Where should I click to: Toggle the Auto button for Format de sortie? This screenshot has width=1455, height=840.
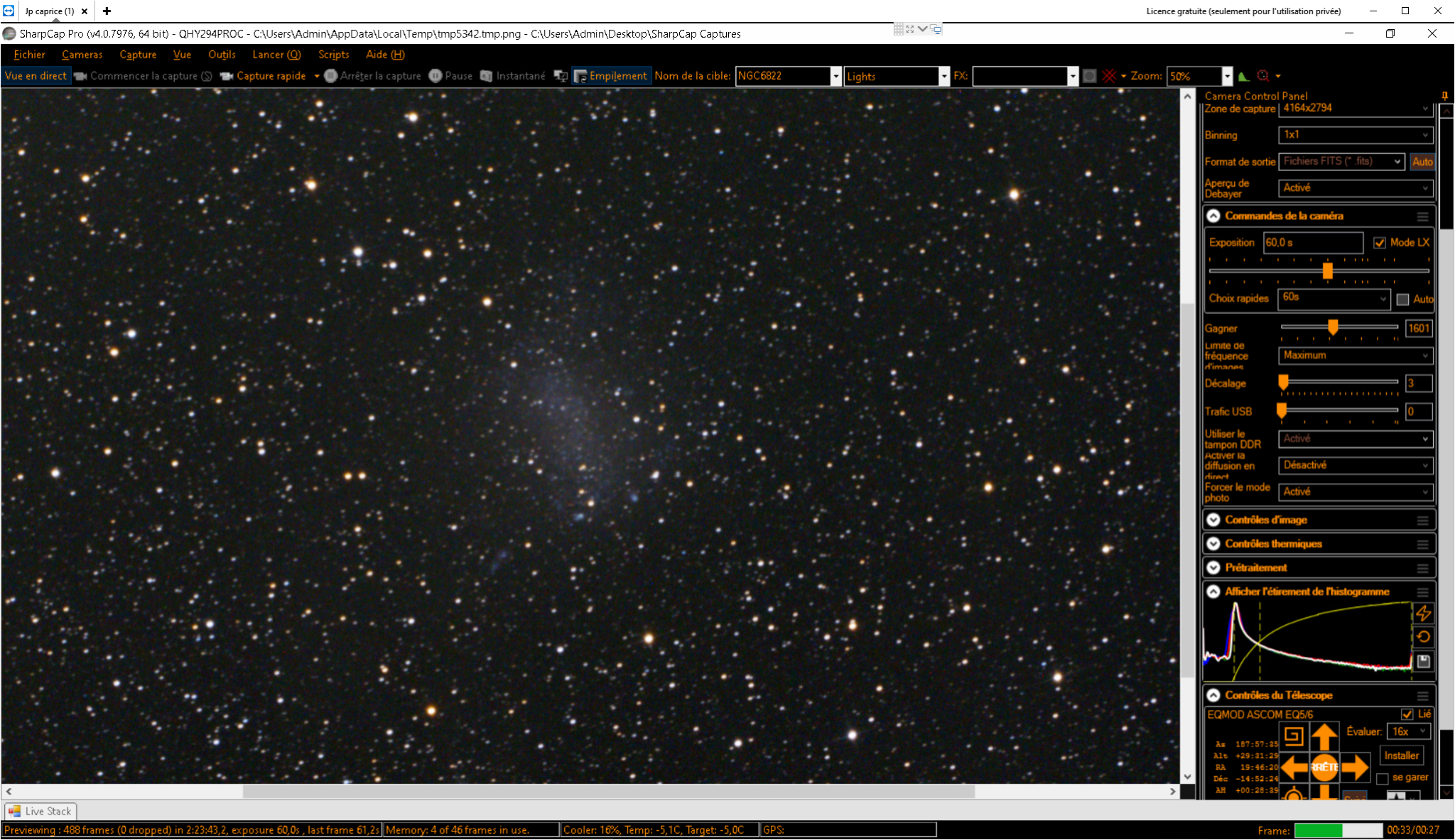pos(1422,162)
